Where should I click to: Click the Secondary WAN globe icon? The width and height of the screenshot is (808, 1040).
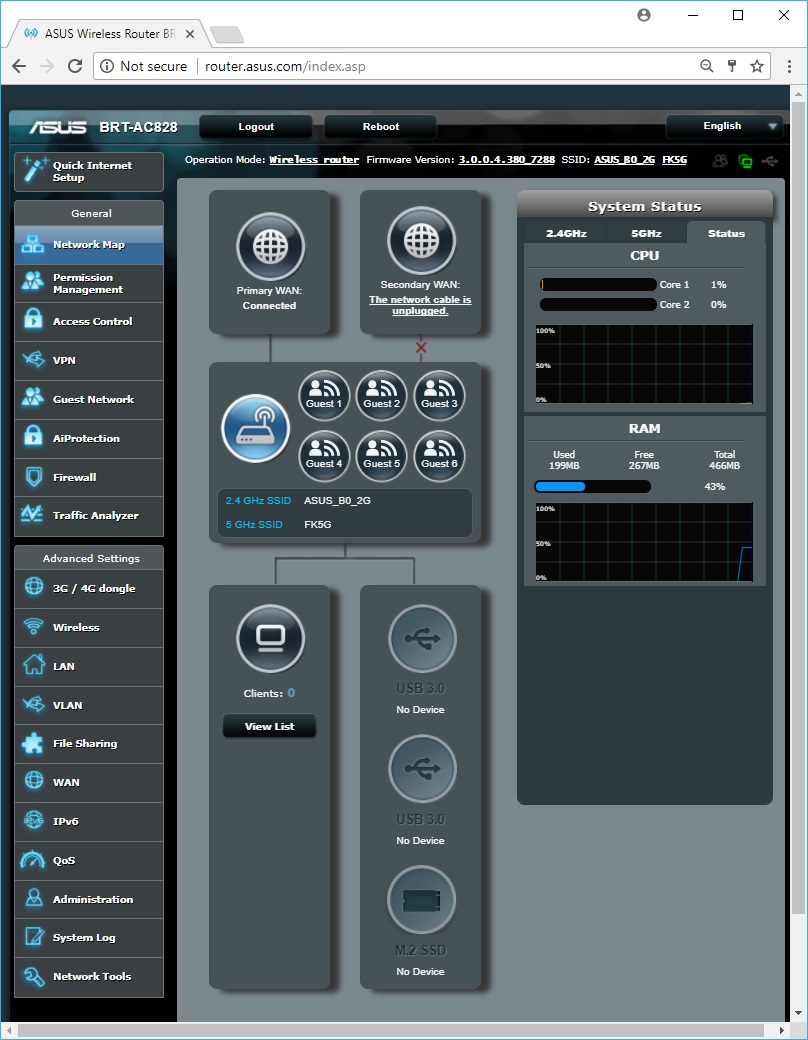[x=420, y=241]
